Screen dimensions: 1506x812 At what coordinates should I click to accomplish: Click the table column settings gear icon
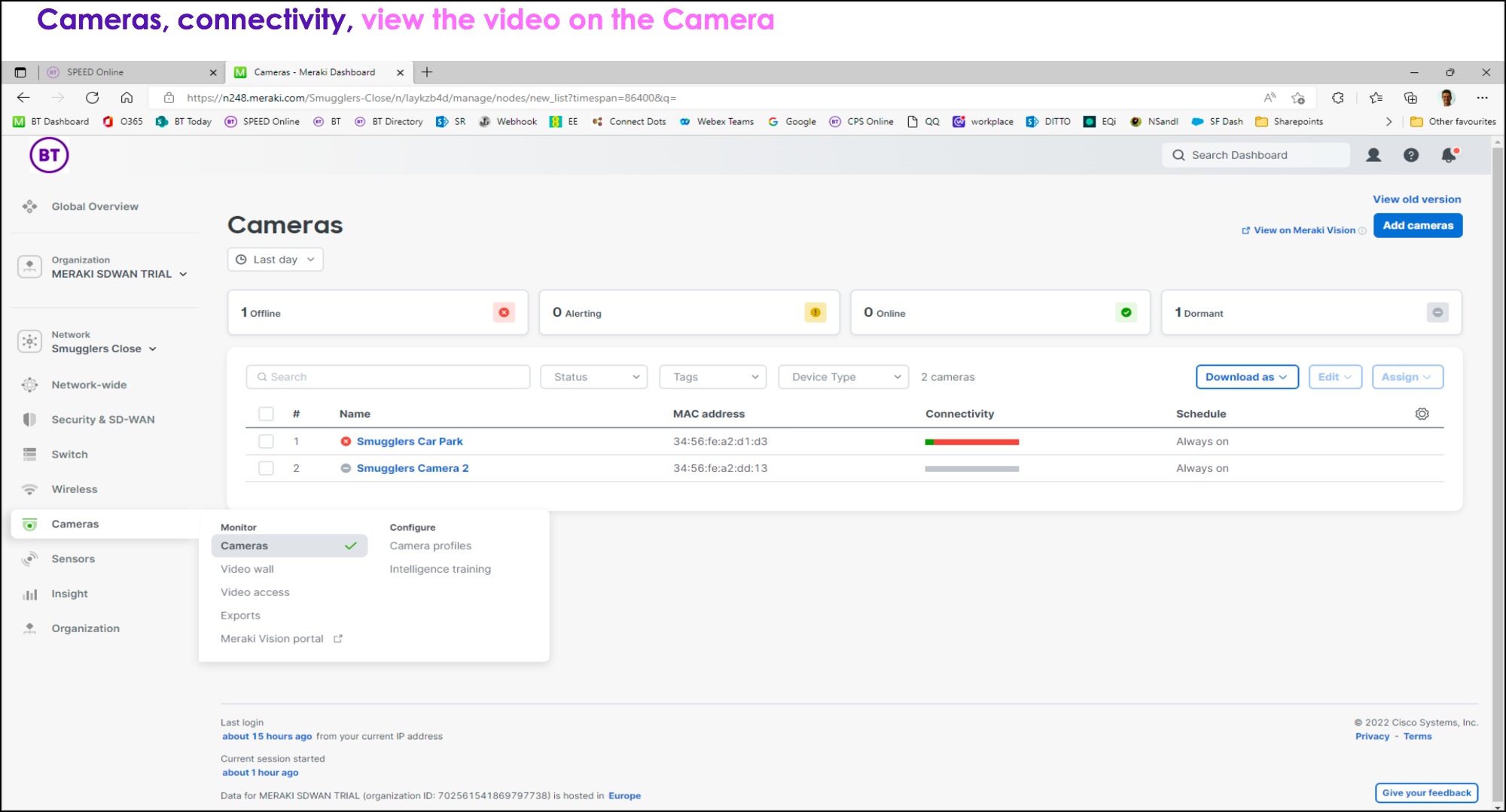(x=1422, y=414)
